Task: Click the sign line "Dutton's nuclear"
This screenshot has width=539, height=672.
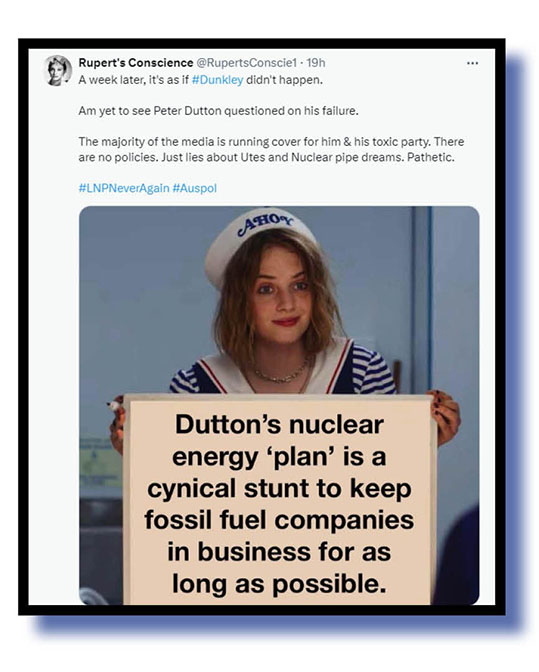Action: click(279, 424)
